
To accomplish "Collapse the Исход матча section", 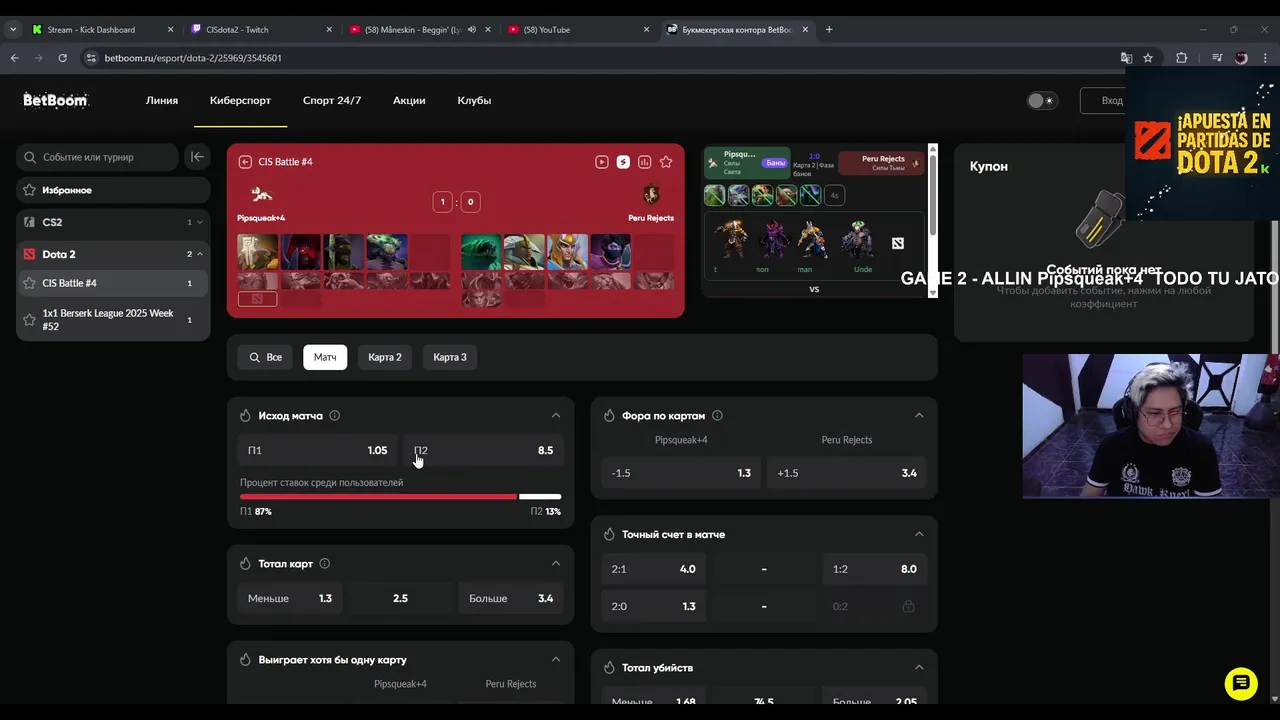I will pyautogui.click(x=556, y=415).
